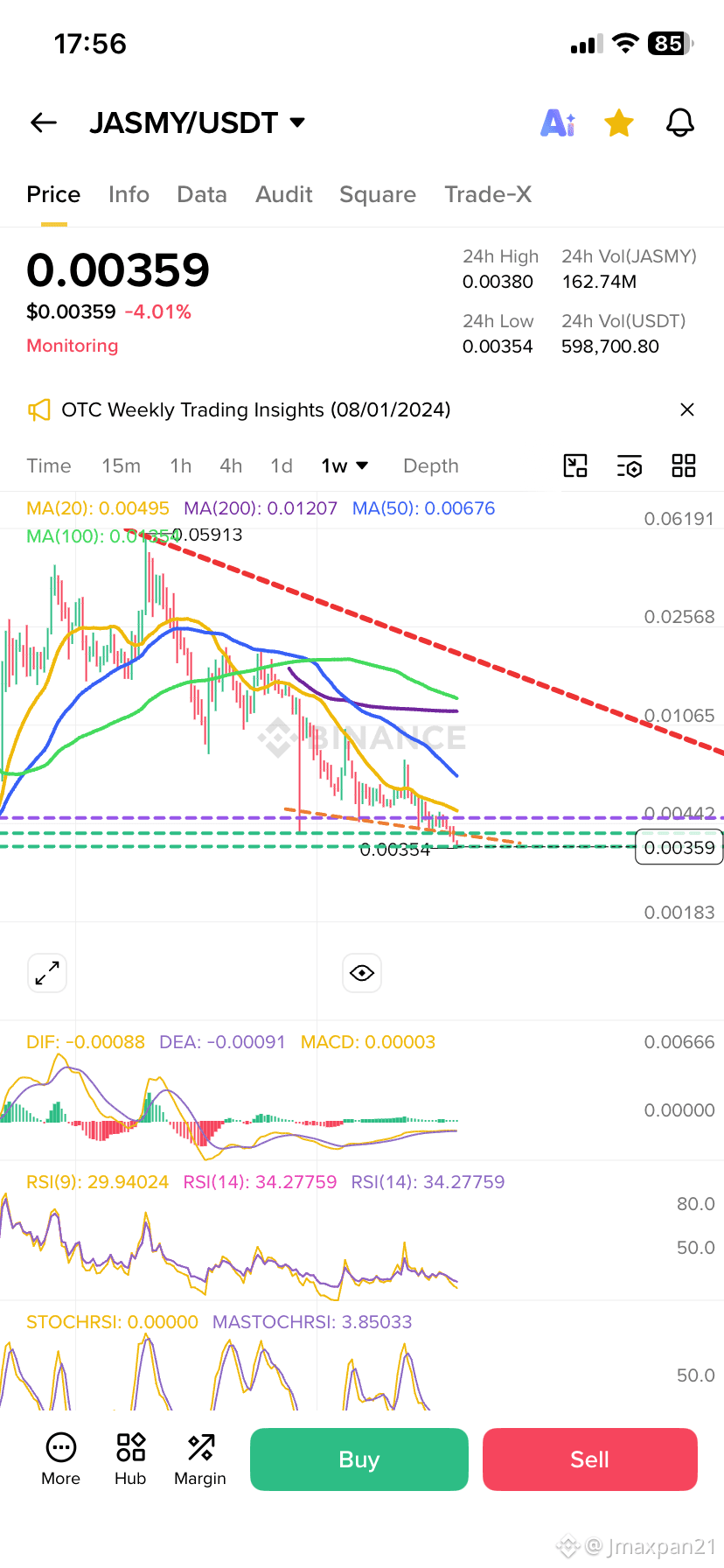Open chart indicator settings icon
Screen dimensions: 724x1568
pyautogui.click(x=630, y=465)
